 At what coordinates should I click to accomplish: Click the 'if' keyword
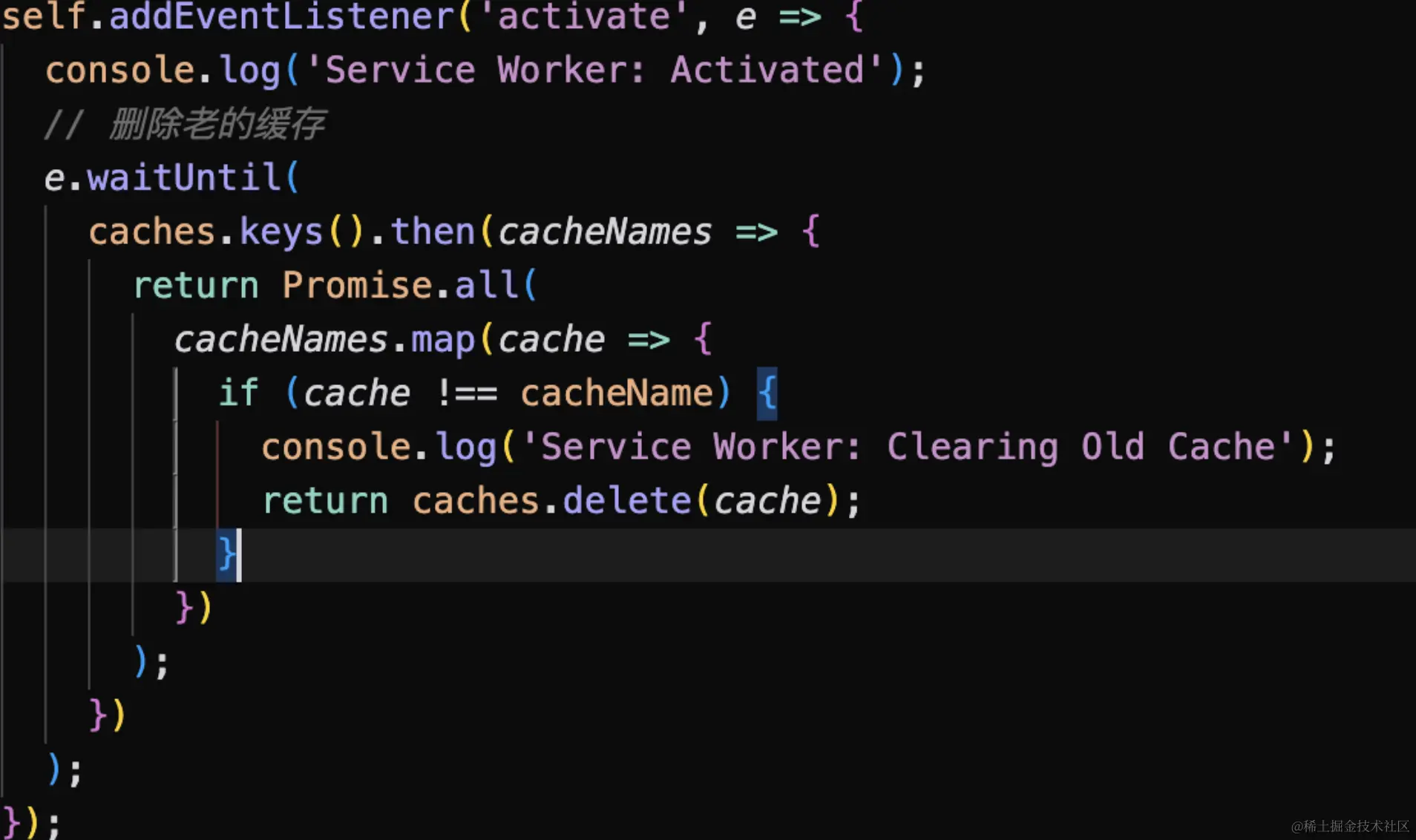click(239, 393)
